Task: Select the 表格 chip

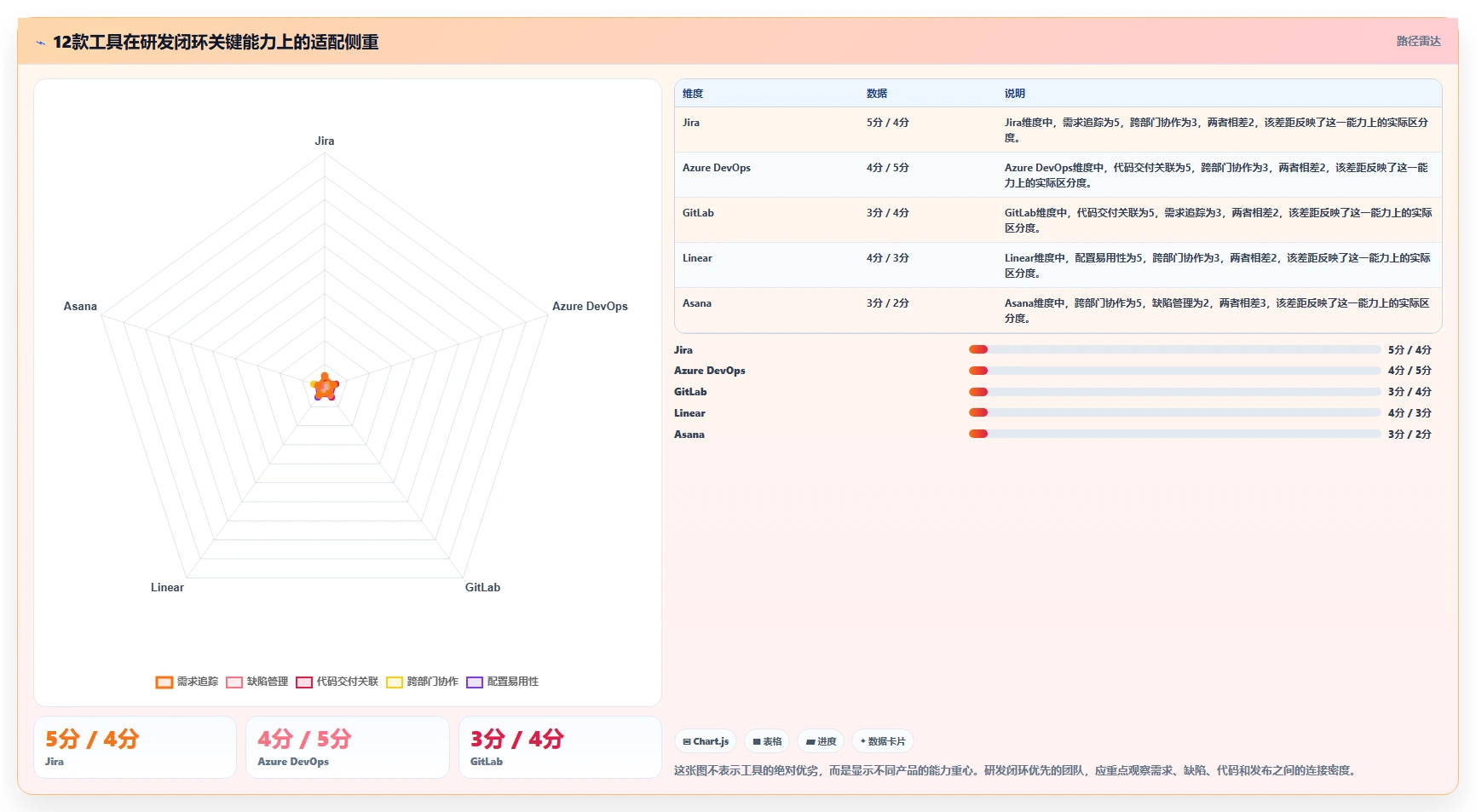Action: click(767, 741)
